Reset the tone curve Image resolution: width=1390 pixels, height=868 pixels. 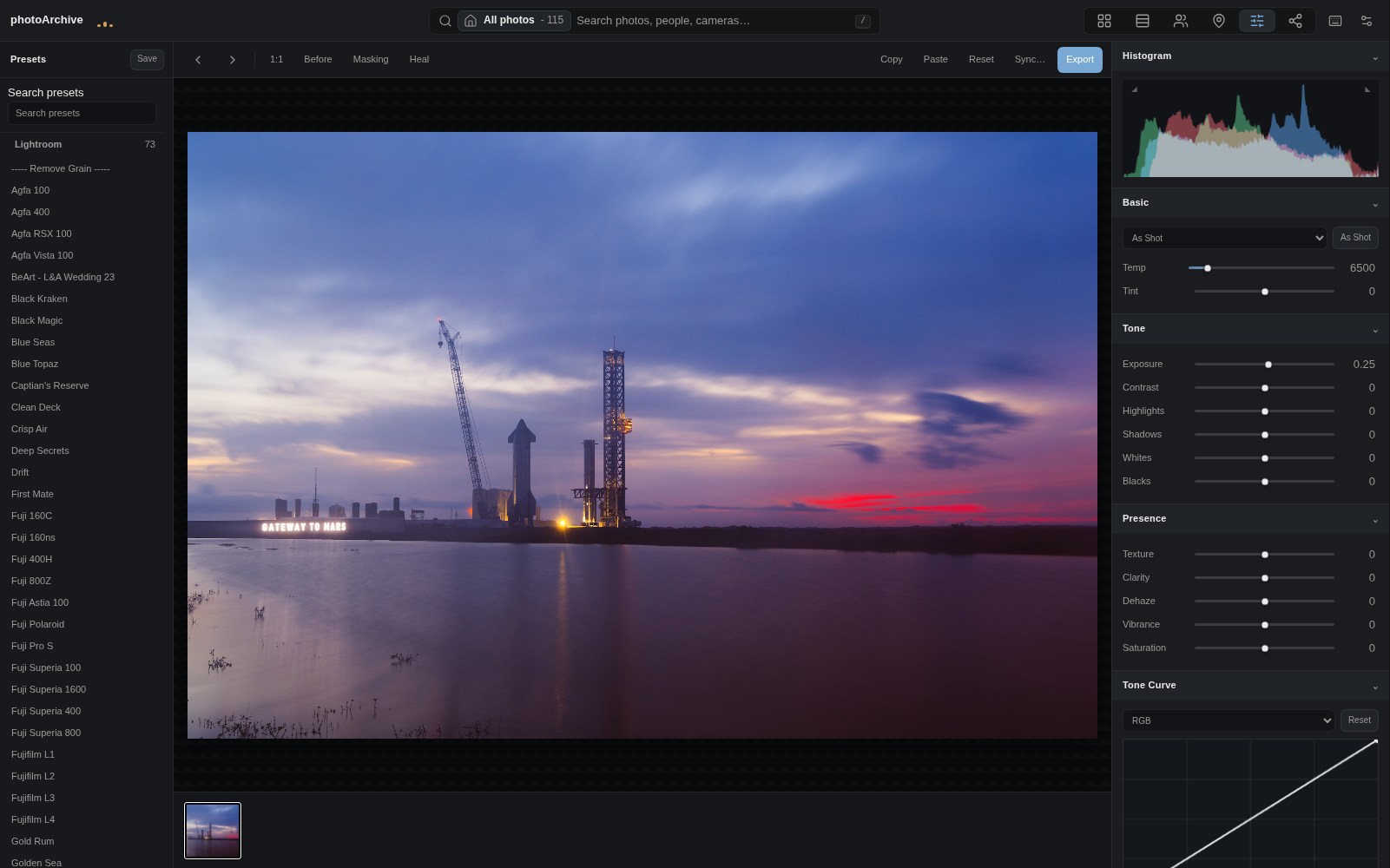point(1360,720)
